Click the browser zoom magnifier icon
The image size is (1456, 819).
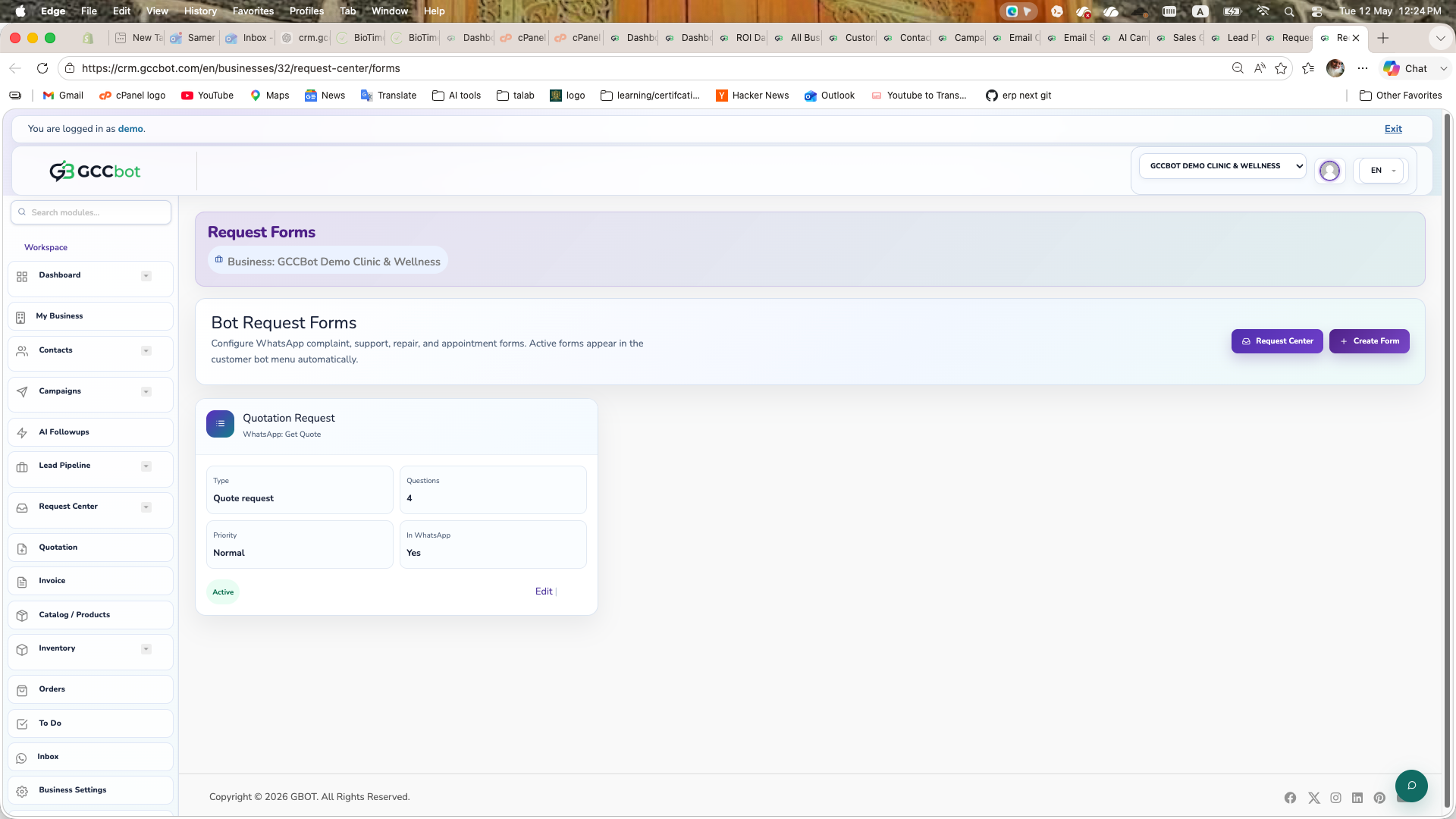(x=1238, y=68)
